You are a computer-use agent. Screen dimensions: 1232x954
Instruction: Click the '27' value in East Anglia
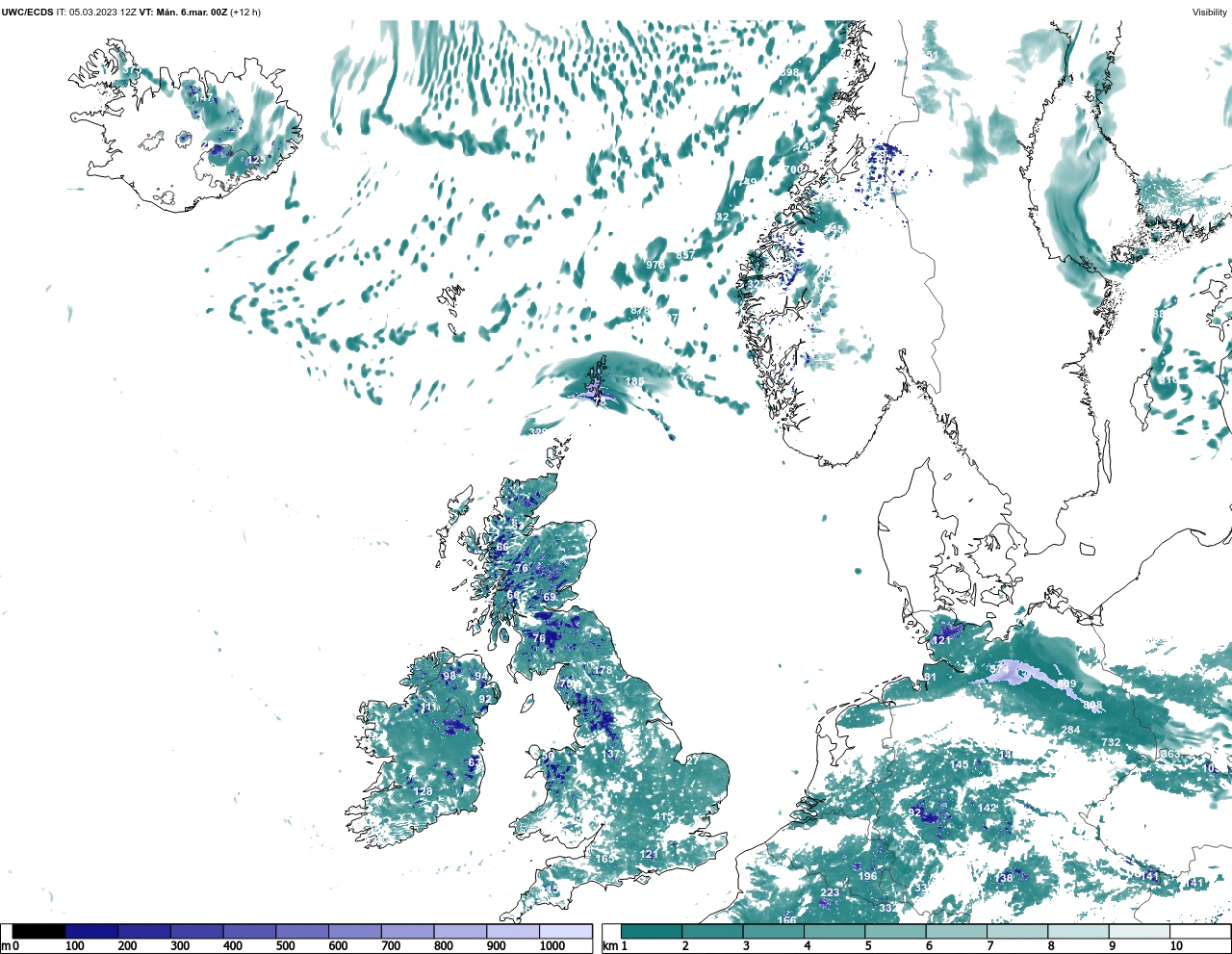coord(693,761)
